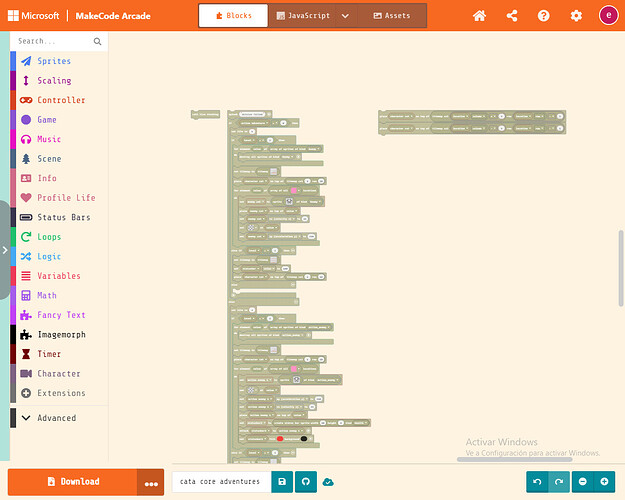
Task: Expand the Advanced categories section
Action: click(59, 418)
